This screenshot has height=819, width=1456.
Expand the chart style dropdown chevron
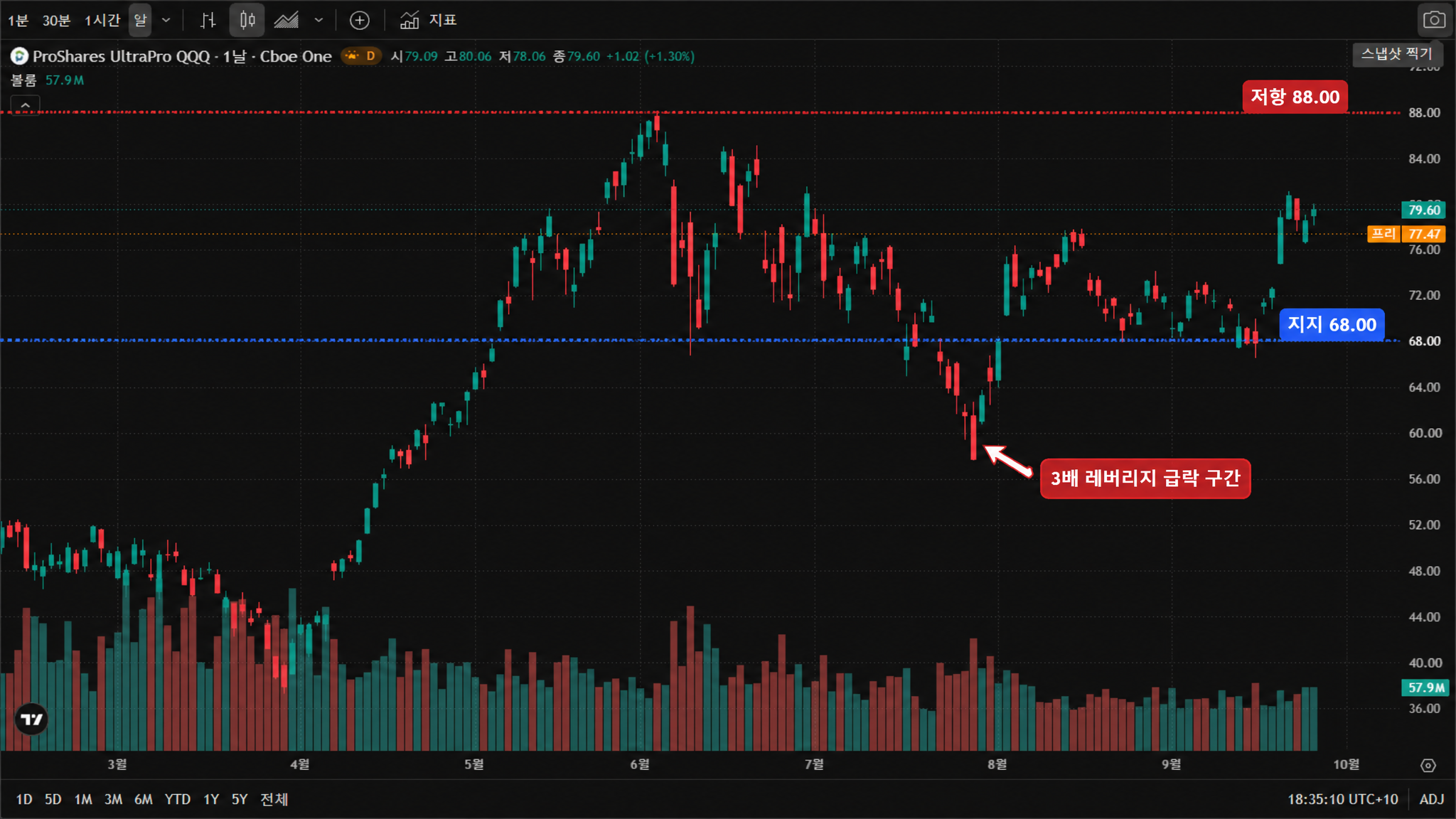click(x=319, y=21)
